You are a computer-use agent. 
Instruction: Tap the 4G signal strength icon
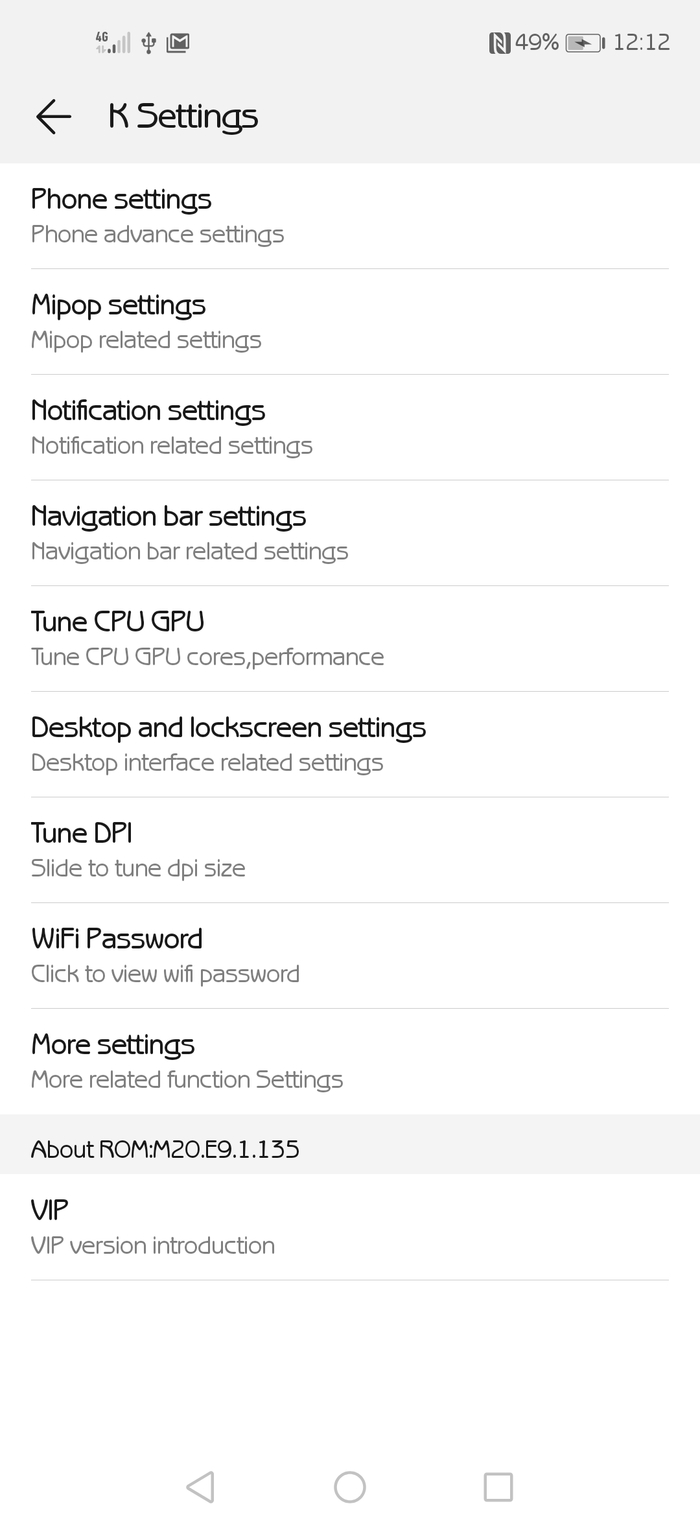[x=112, y=43]
